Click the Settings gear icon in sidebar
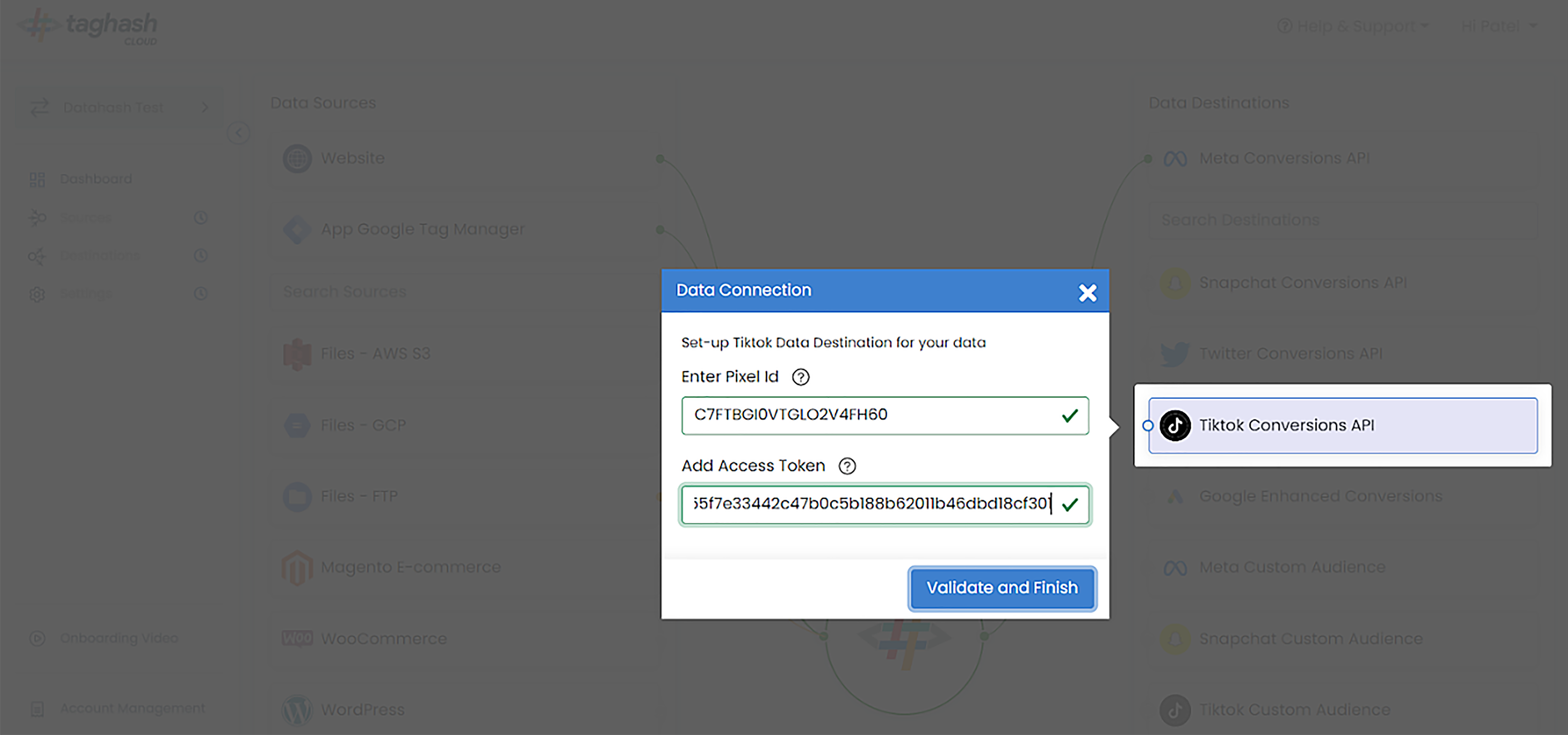This screenshot has height=735, width=1568. click(x=37, y=294)
